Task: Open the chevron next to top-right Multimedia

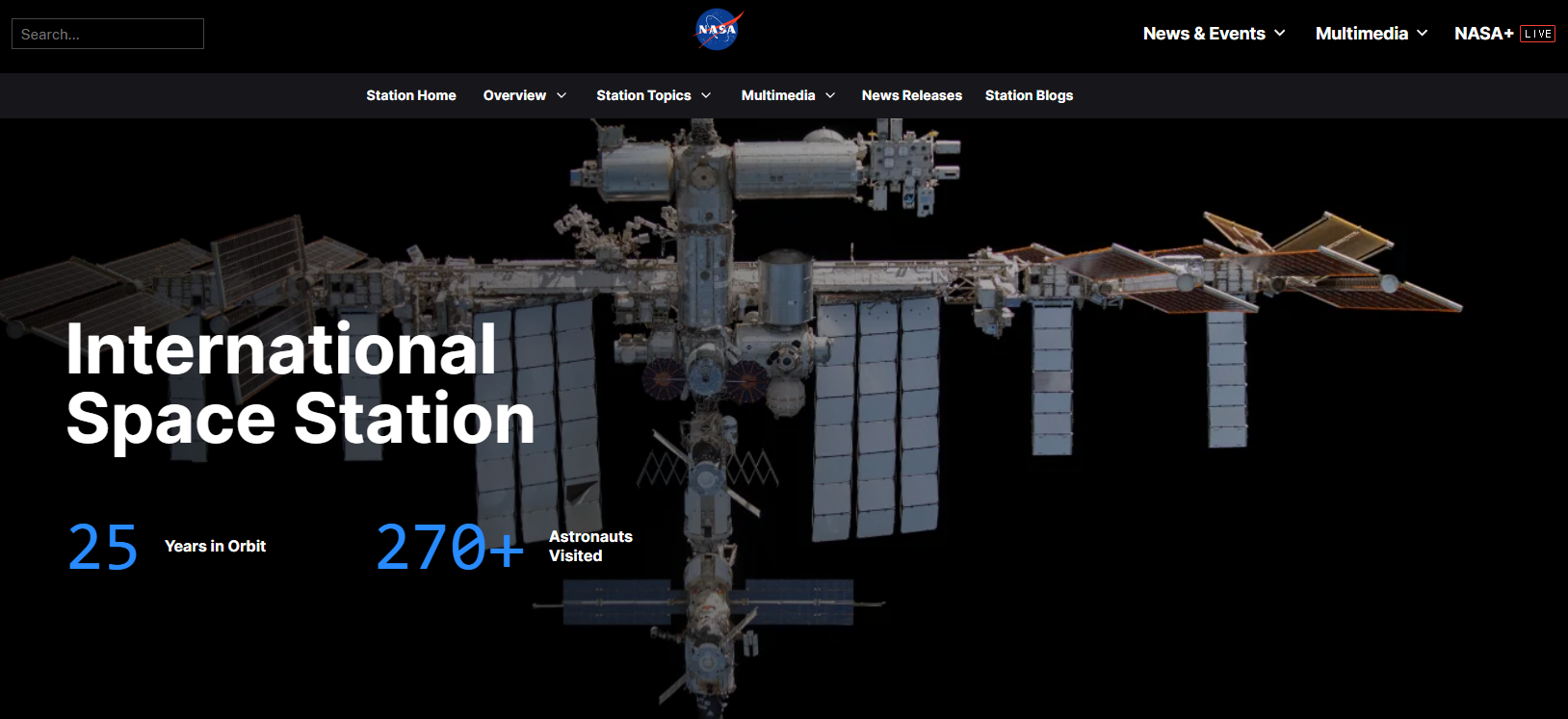Action: pyautogui.click(x=1422, y=33)
